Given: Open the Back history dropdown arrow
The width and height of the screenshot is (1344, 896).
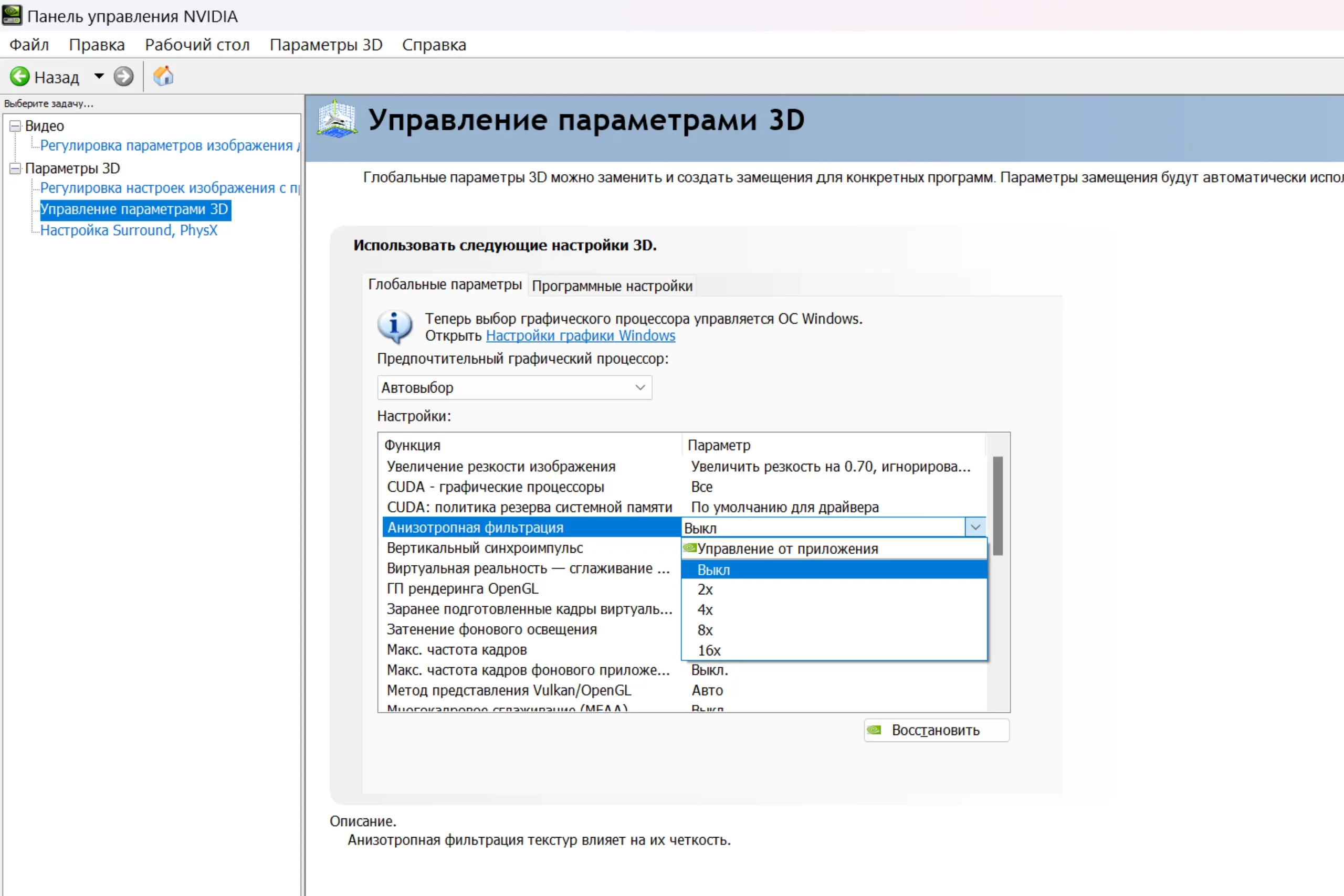Looking at the screenshot, I should [x=99, y=76].
